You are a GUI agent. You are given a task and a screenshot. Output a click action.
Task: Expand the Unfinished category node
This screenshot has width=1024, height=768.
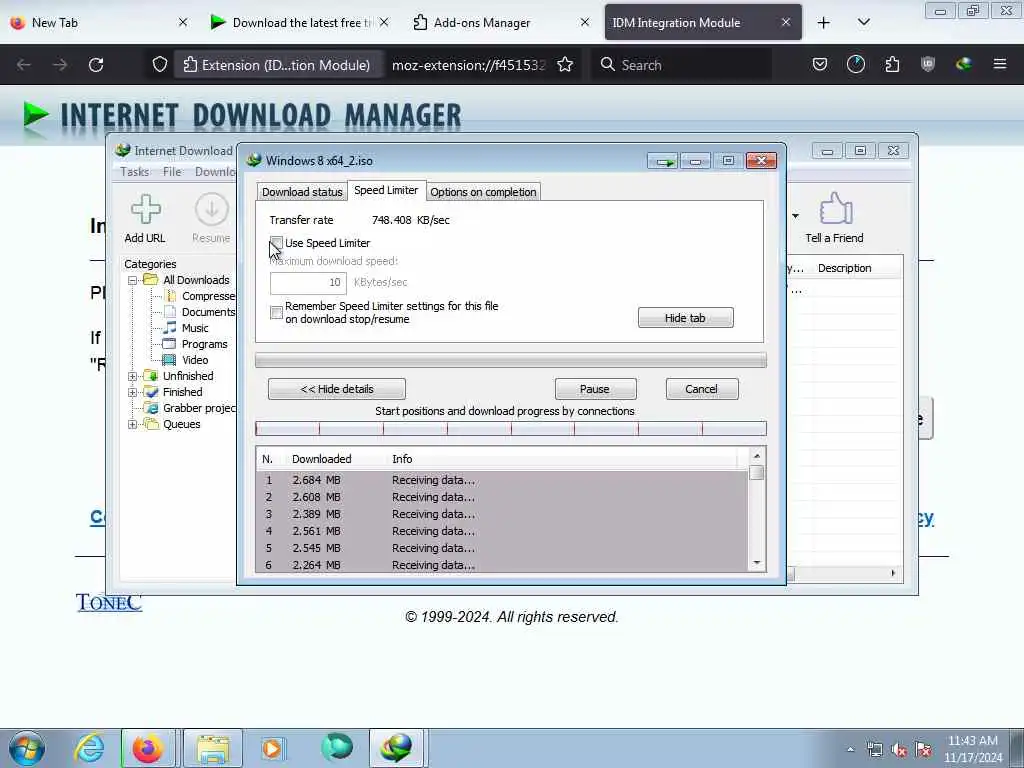pyautogui.click(x=132, y=376)
